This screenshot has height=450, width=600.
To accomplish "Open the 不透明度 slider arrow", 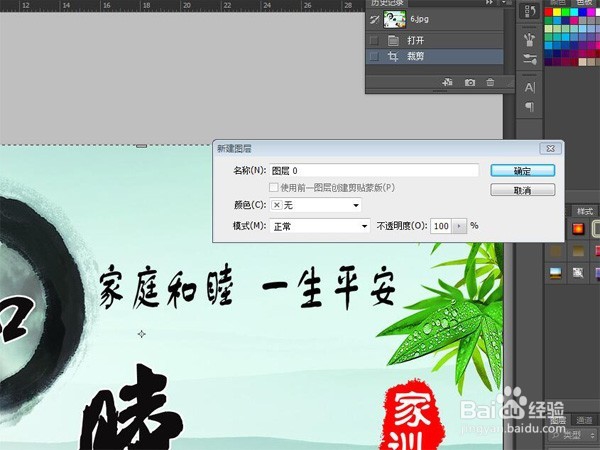I will (x=459, y=226).
